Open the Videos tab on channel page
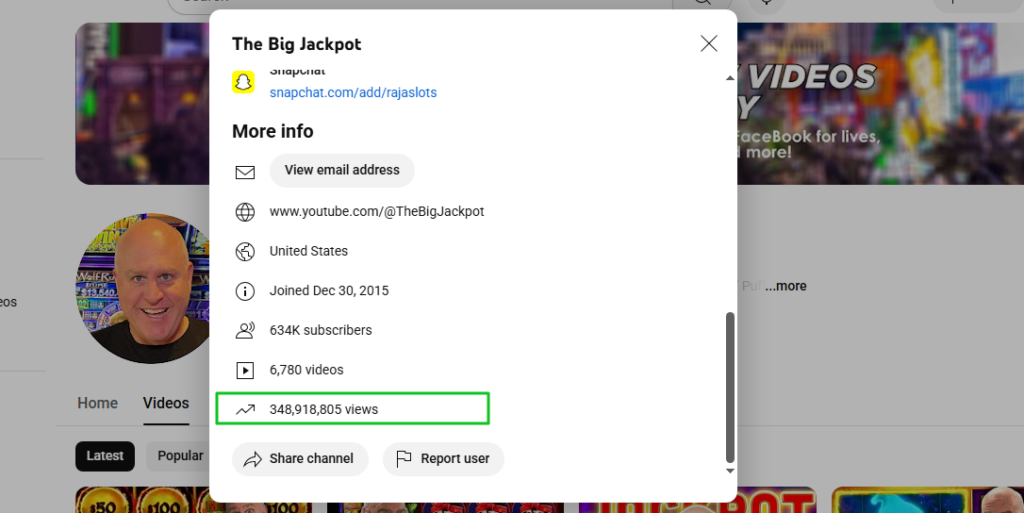 click(x=166, y=403)
